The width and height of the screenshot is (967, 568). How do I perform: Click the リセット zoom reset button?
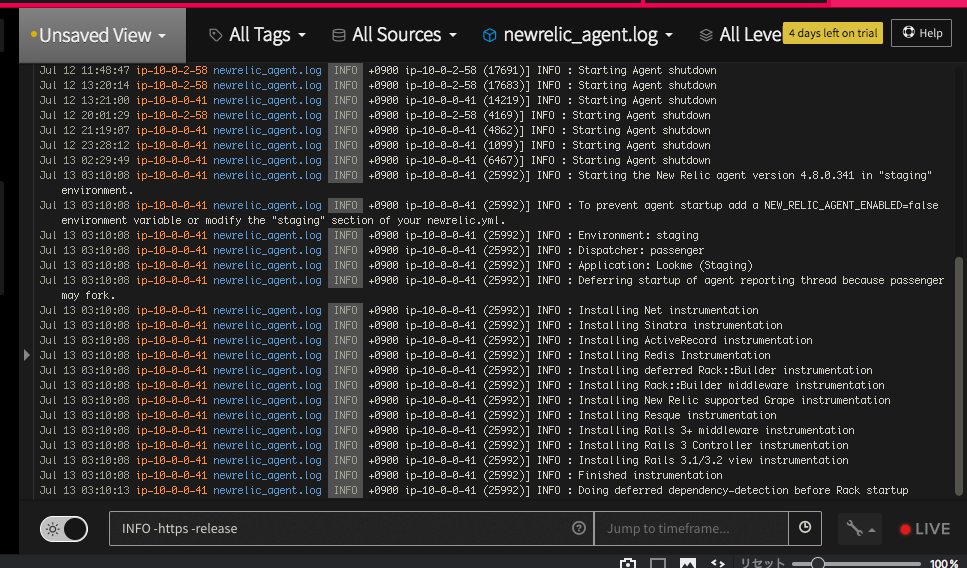point(762,562)
